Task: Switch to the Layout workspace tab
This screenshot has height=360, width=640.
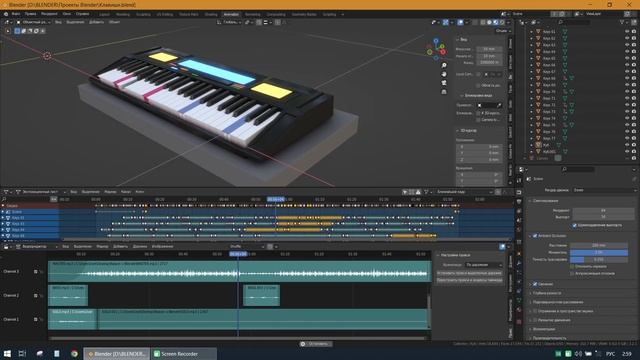Action: (104, 14)
